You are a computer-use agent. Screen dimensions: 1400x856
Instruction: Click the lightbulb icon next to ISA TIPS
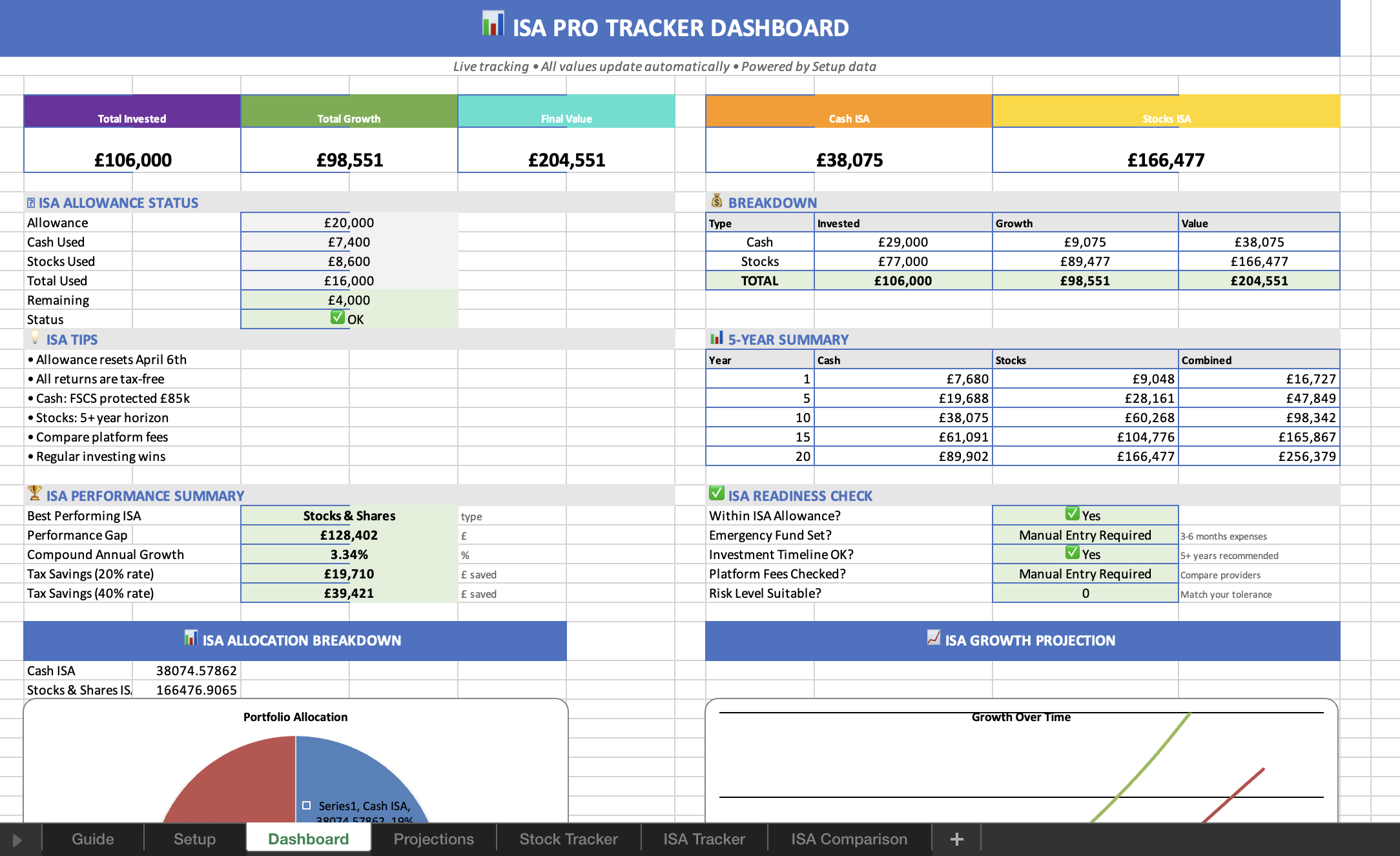point(34,339)
